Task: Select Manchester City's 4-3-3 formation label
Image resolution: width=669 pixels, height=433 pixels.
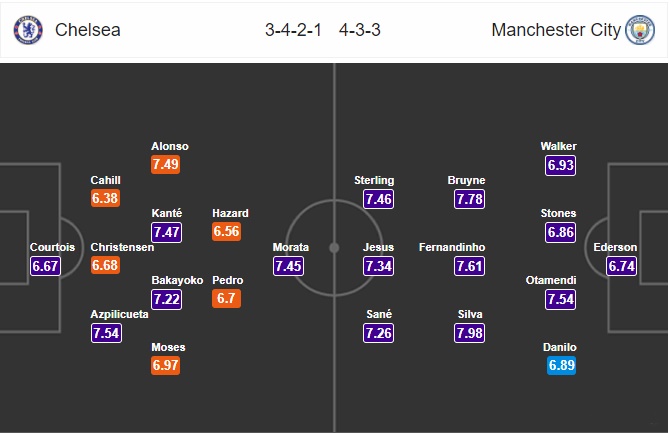Action: pos(363,30)
